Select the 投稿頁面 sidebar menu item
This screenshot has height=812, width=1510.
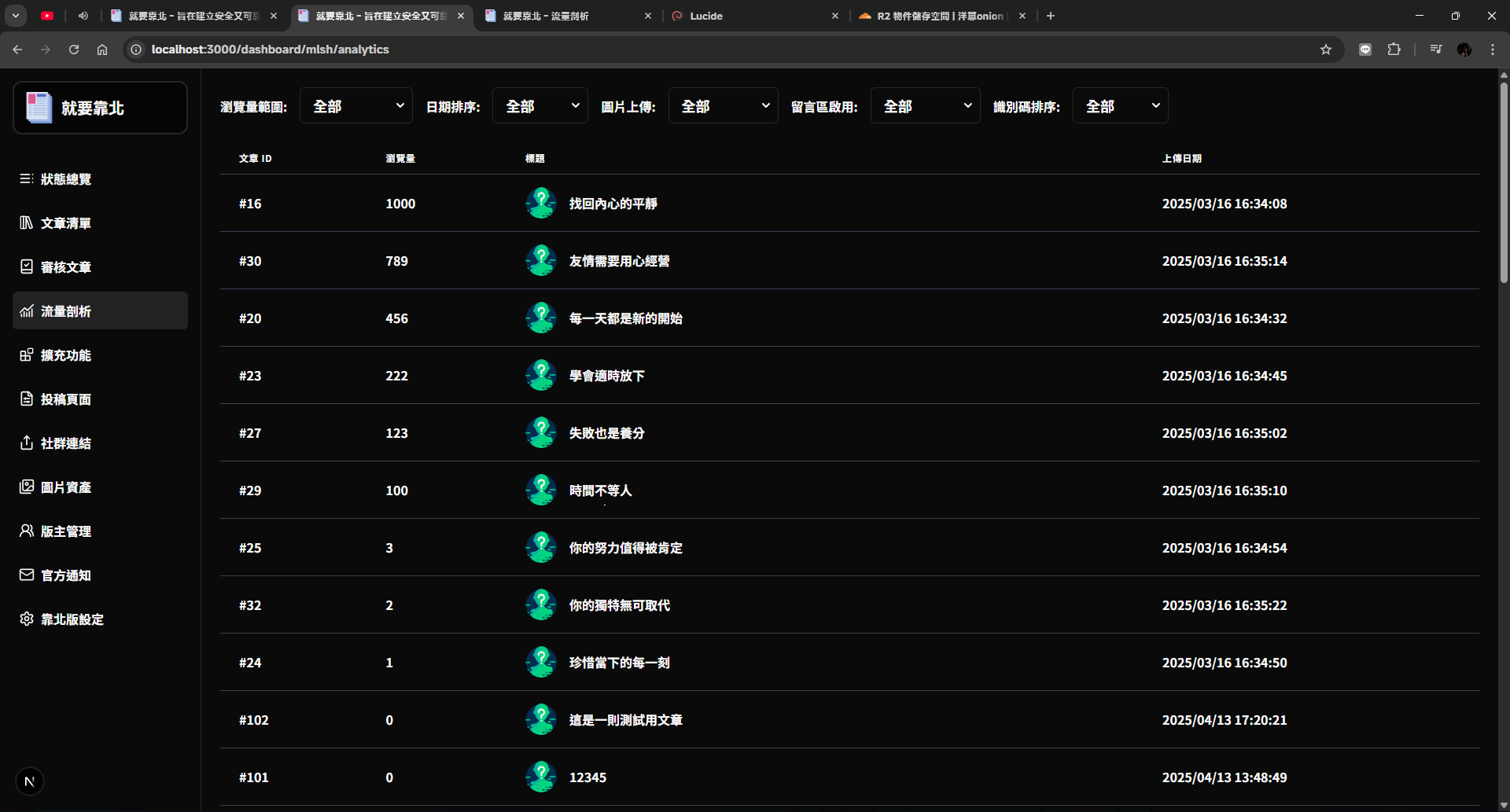[66, 399]
